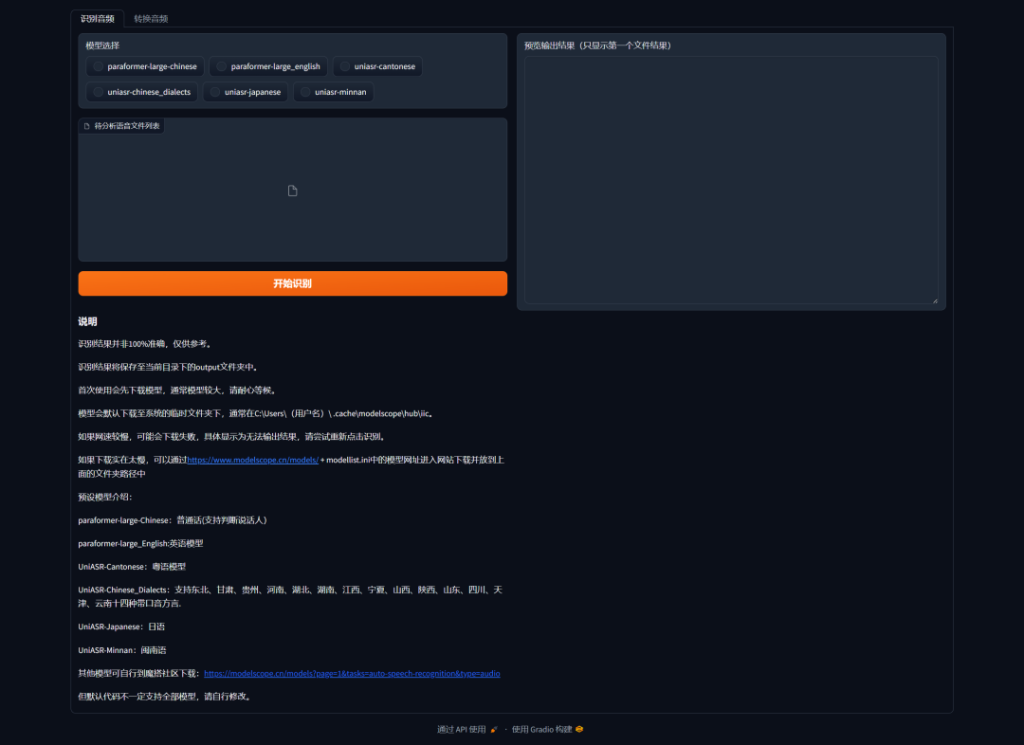Click the Gradio logo icon in footer
The width and height of the screenshot is (1024, 745).
click(580, 729)
